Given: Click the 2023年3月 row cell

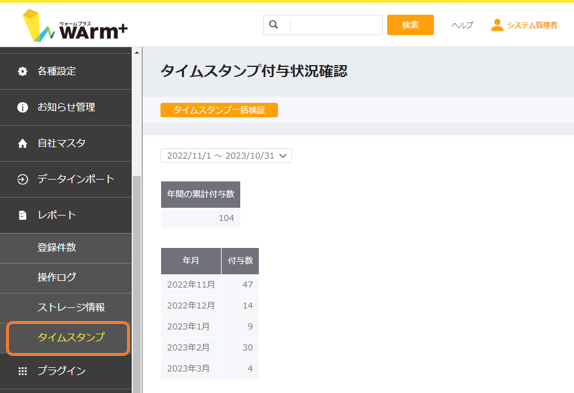Looking at the screenshot, I should 191,368.
